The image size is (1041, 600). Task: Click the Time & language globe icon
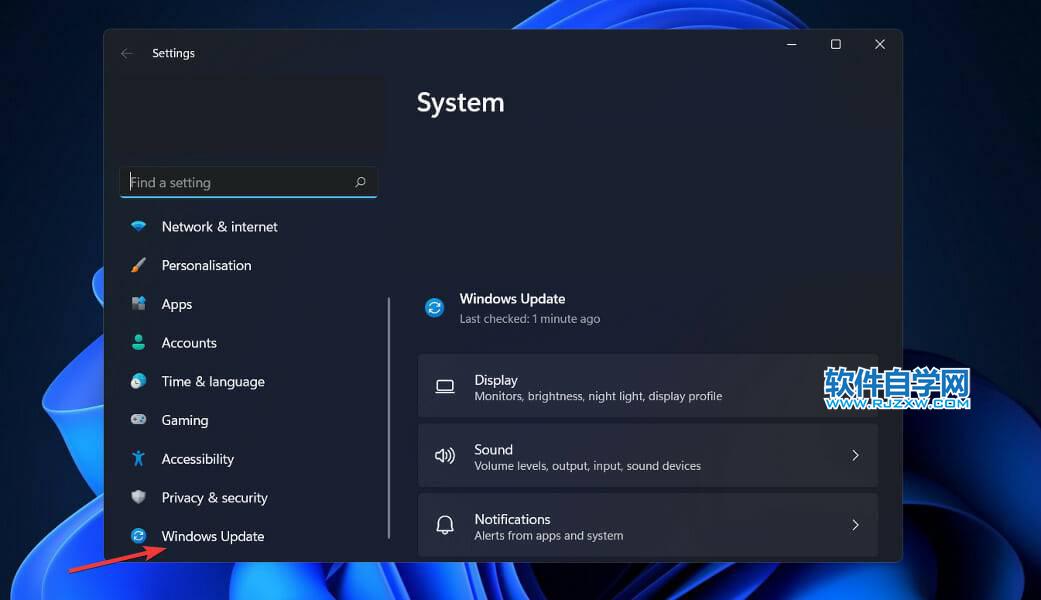[138, 381]
